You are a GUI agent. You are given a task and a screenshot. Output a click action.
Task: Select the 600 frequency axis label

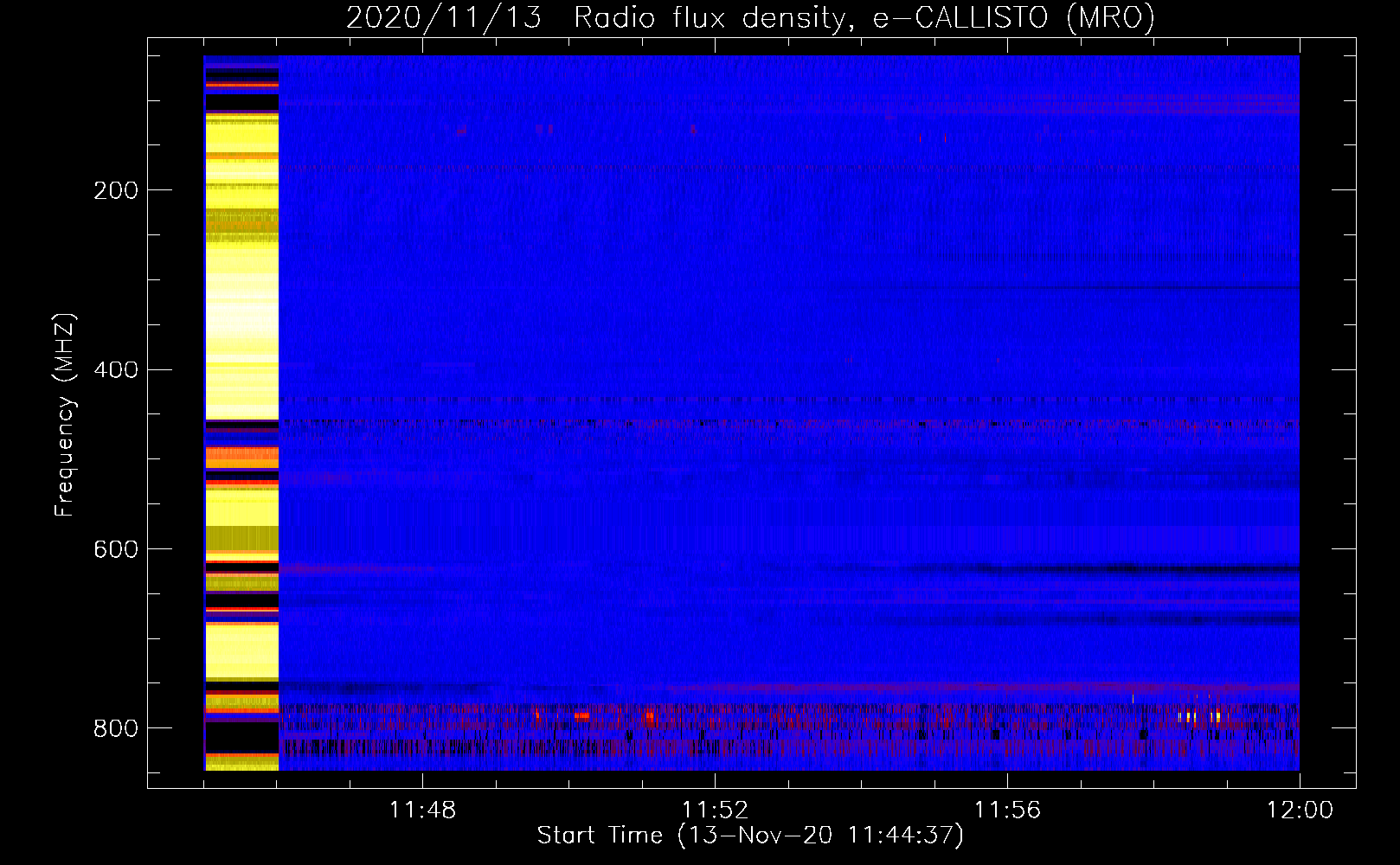point(116,550)
